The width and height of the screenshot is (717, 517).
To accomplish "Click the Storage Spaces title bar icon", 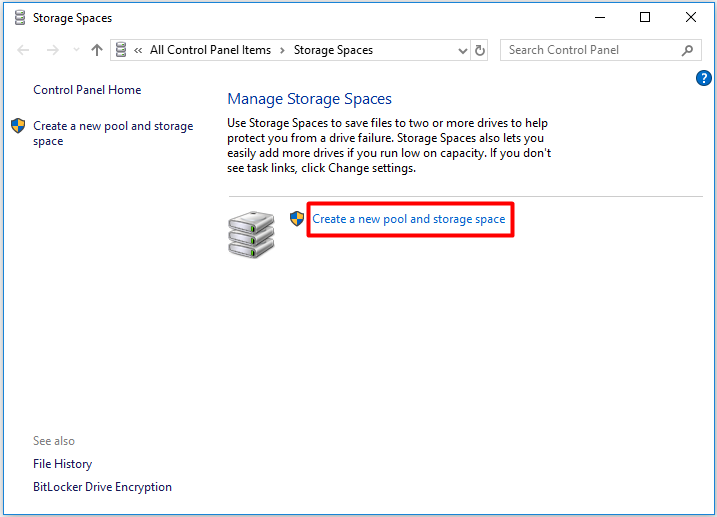I will pyautogui.click(x=20, y=17).
